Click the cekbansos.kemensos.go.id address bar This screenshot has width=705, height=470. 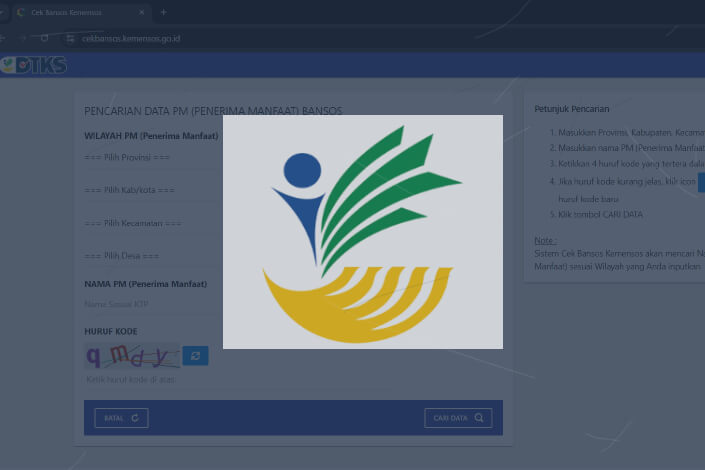(131, 38)
